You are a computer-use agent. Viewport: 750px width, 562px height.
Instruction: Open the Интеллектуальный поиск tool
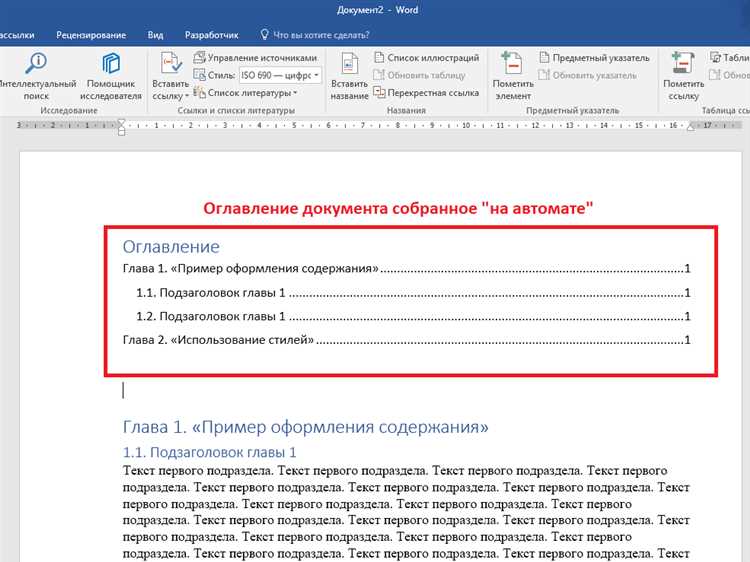[36, 76]
